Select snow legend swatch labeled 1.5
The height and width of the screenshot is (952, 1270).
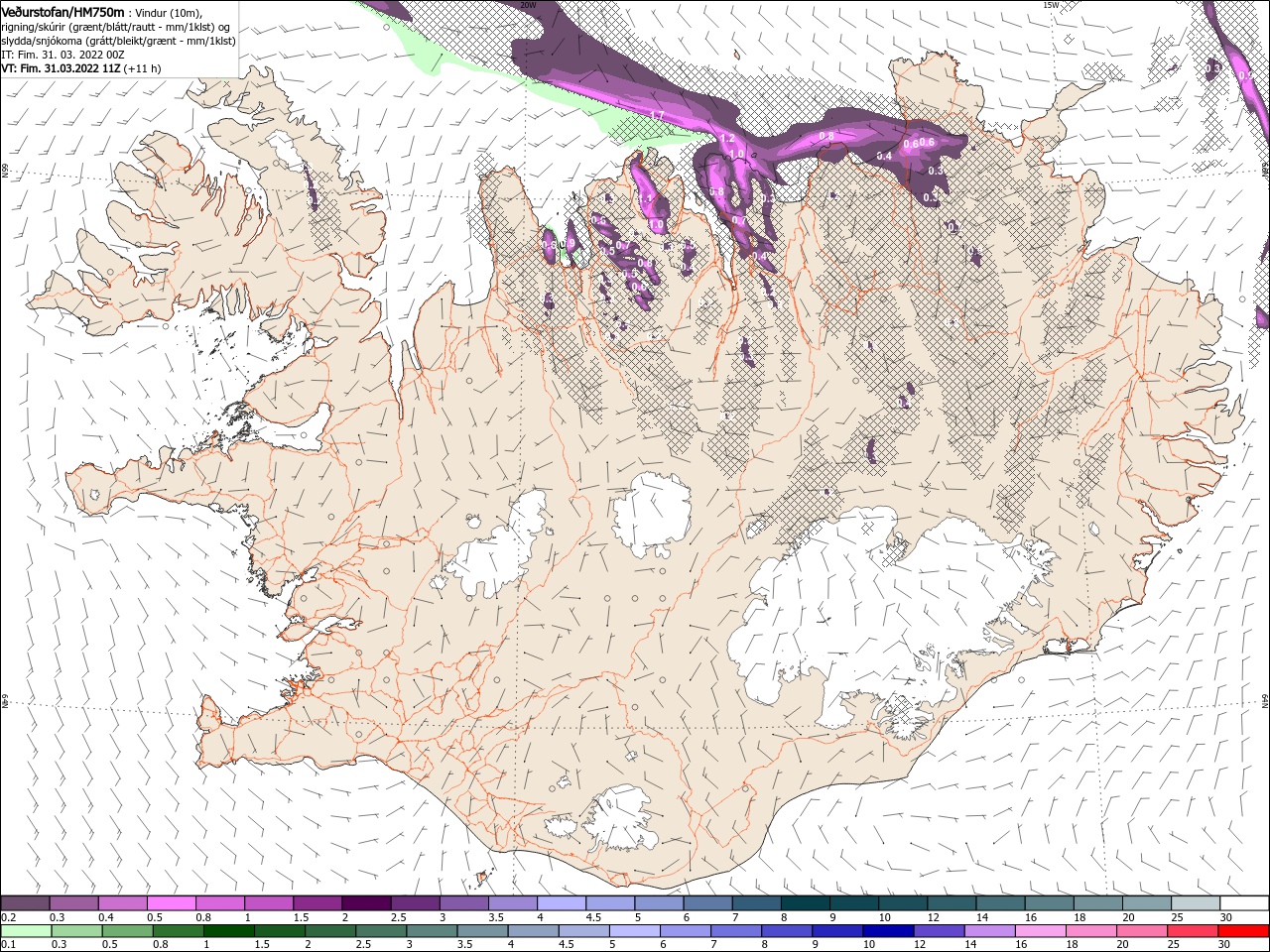click(x=317, y=903)
